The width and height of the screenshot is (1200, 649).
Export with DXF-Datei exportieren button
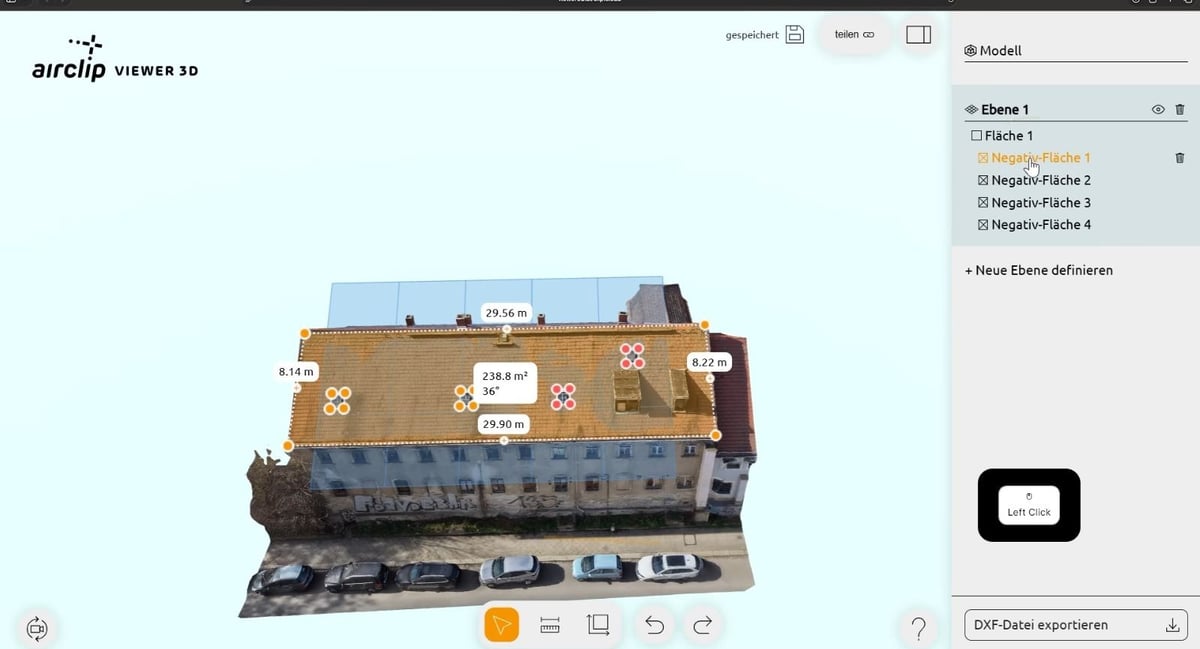(x=1075, y=625)
